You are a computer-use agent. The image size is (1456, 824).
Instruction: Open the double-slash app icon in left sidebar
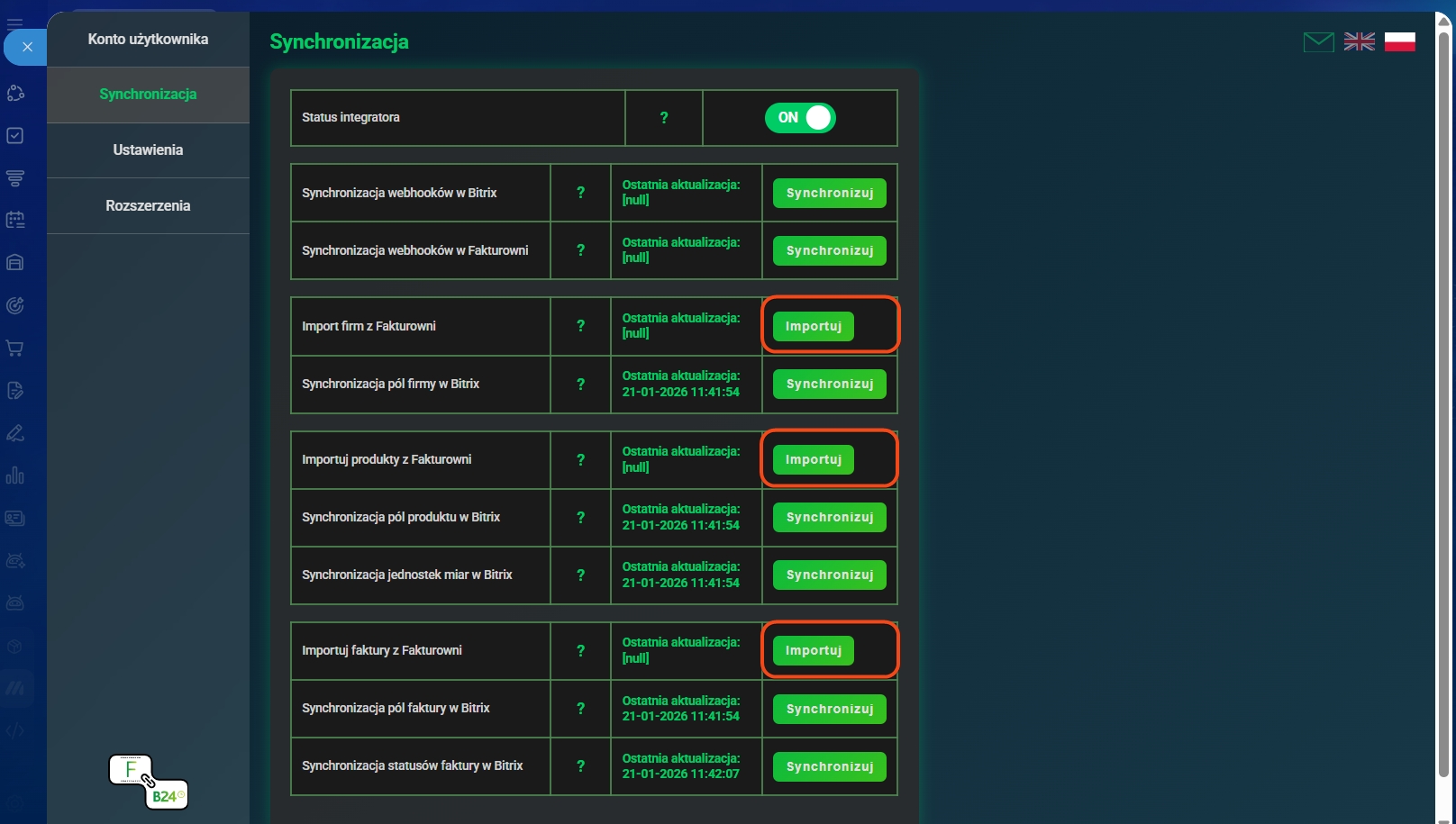click(15, 688)
